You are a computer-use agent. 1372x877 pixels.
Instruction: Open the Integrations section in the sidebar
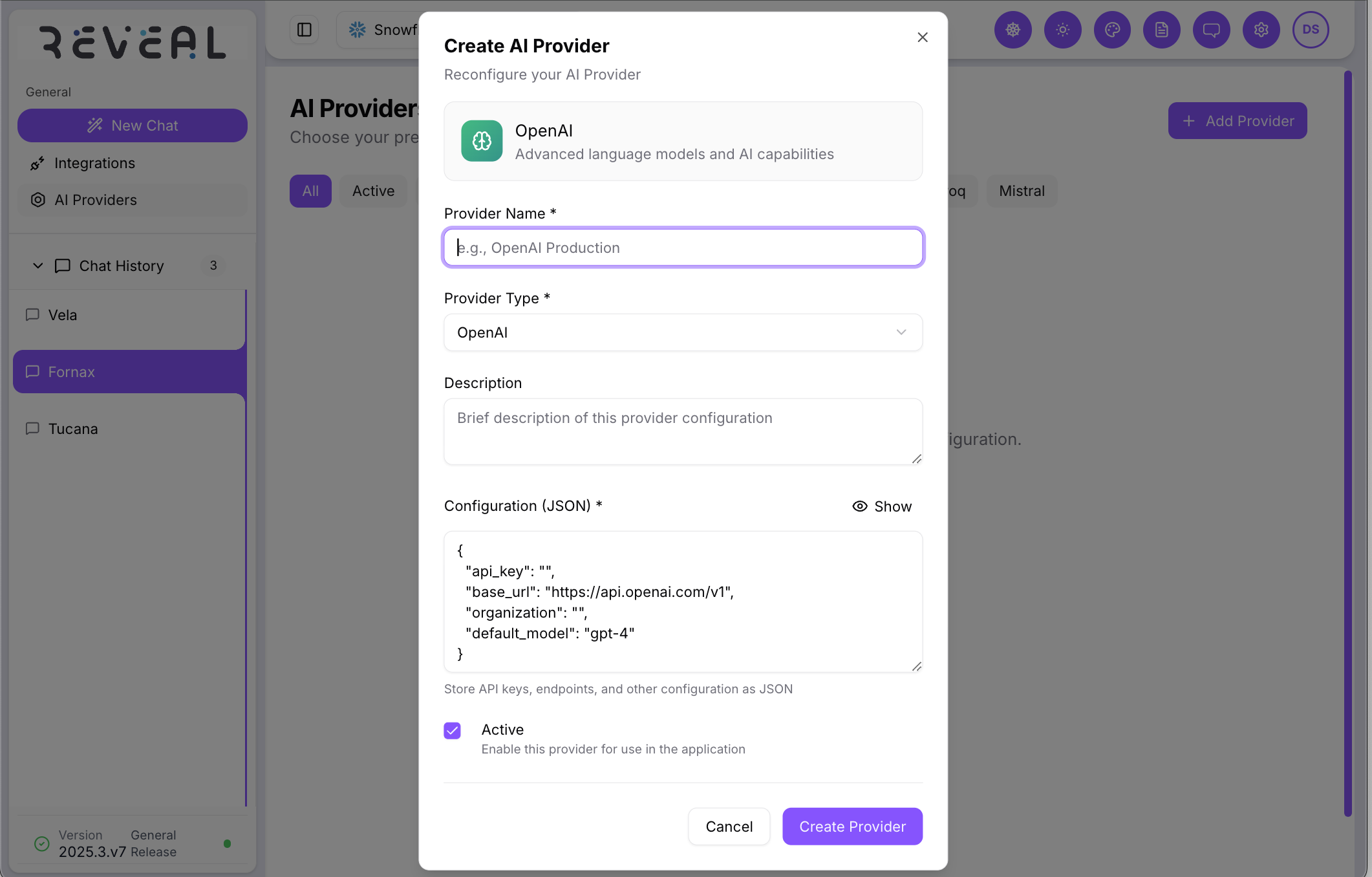point(94,163)
